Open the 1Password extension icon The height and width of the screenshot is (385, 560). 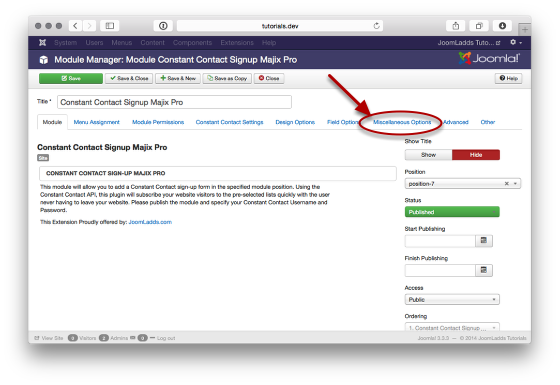coord(163,26)
